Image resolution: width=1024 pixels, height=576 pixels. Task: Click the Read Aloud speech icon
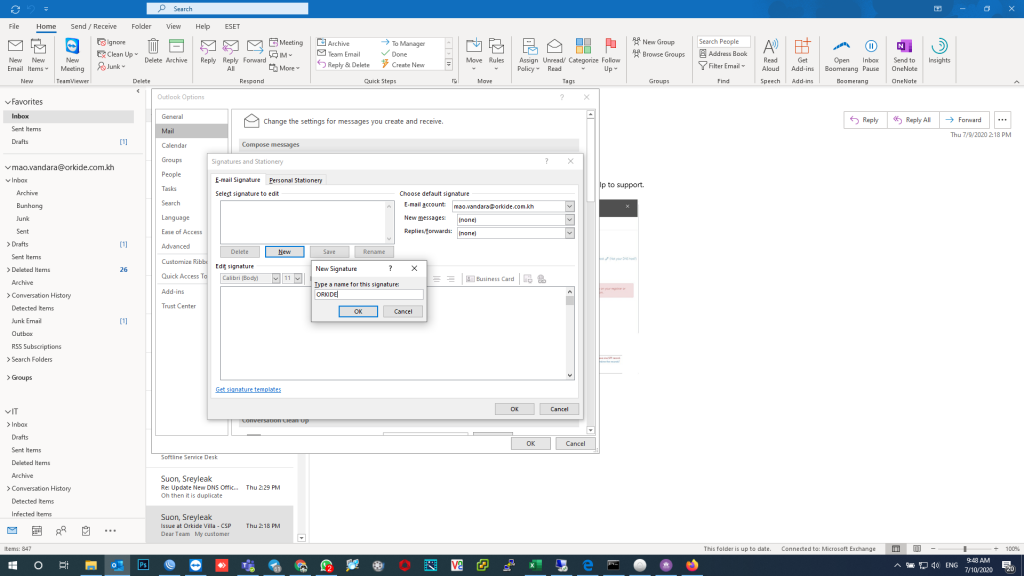tap(770, 52)
